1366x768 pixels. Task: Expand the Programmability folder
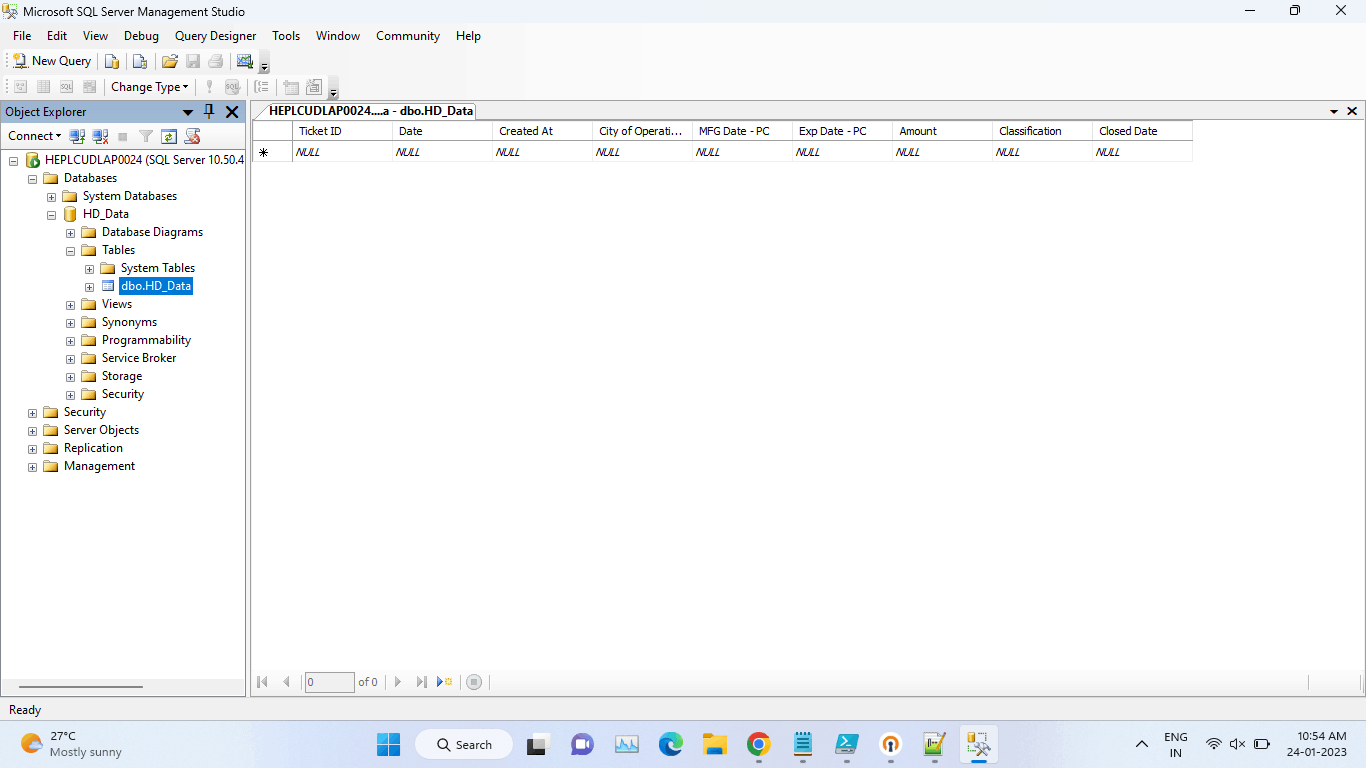coord(70,340)
